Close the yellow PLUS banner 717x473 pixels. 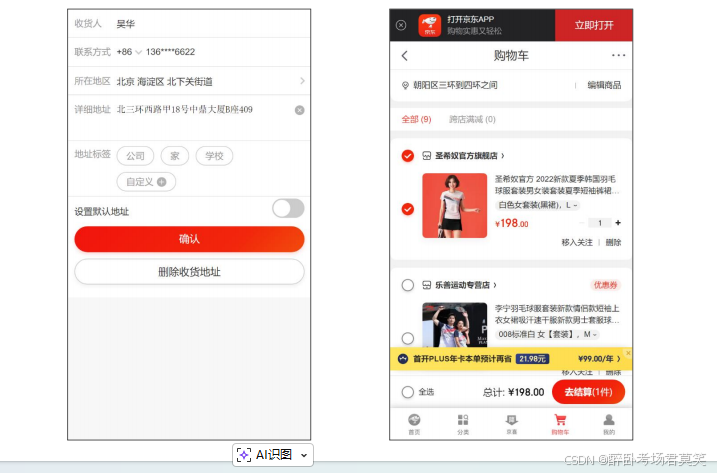tap(628, 353)
